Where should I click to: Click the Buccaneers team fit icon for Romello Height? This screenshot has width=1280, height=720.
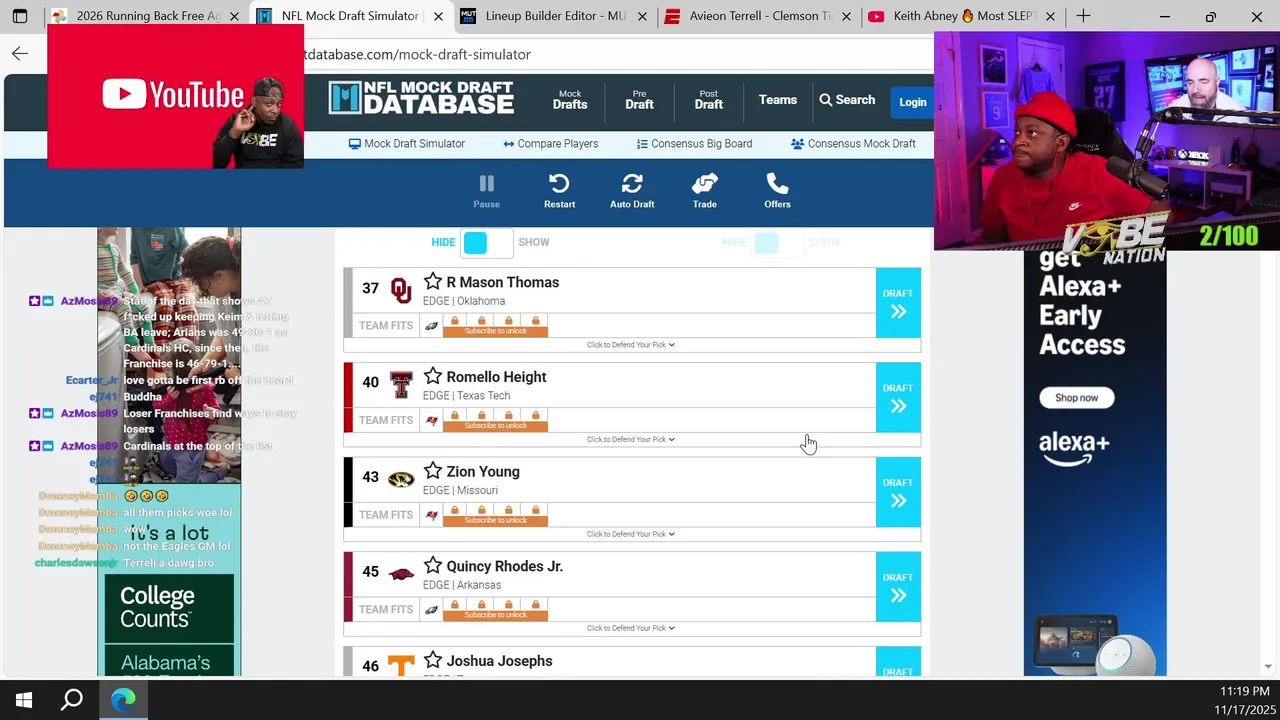point(432,420)
